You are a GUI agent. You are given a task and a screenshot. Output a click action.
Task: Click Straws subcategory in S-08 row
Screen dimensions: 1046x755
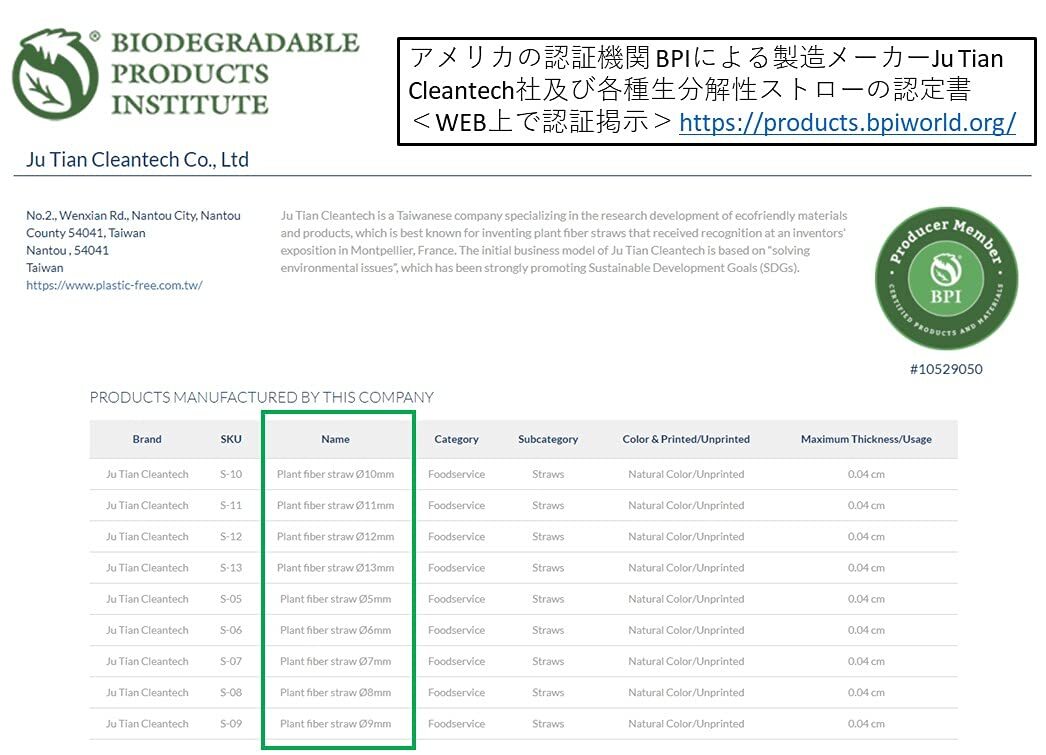click(x=548, y=692)
